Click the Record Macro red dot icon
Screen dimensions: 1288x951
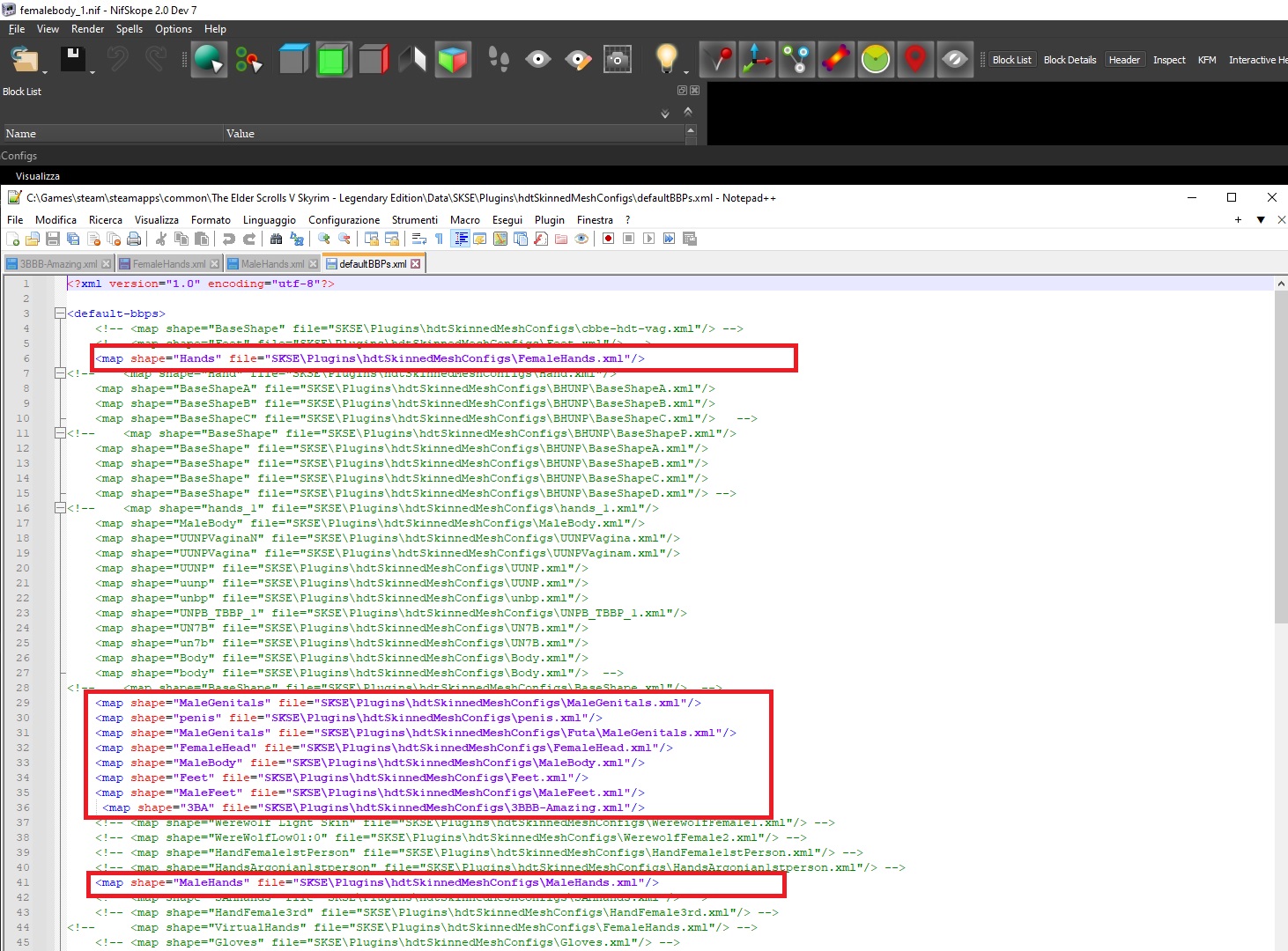click(x=608, y=239)
